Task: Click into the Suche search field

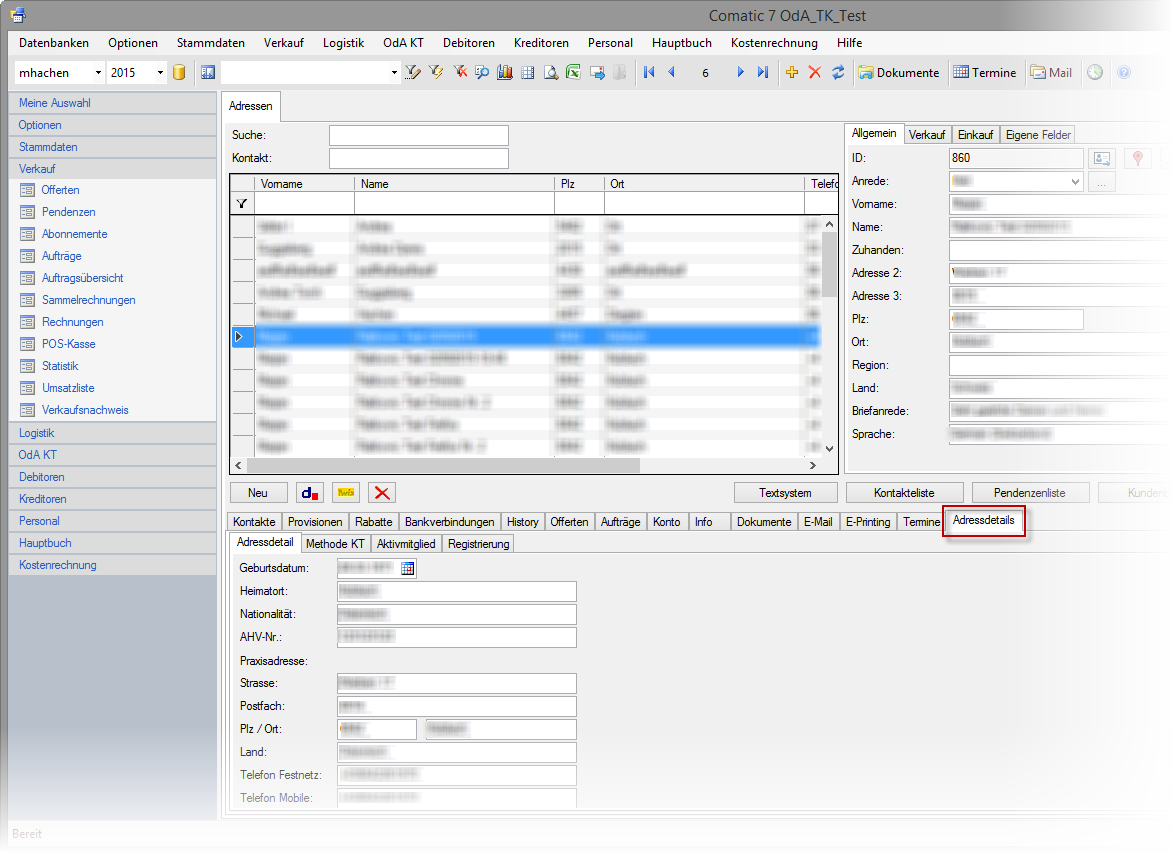Action: click(x=418, y=135)
